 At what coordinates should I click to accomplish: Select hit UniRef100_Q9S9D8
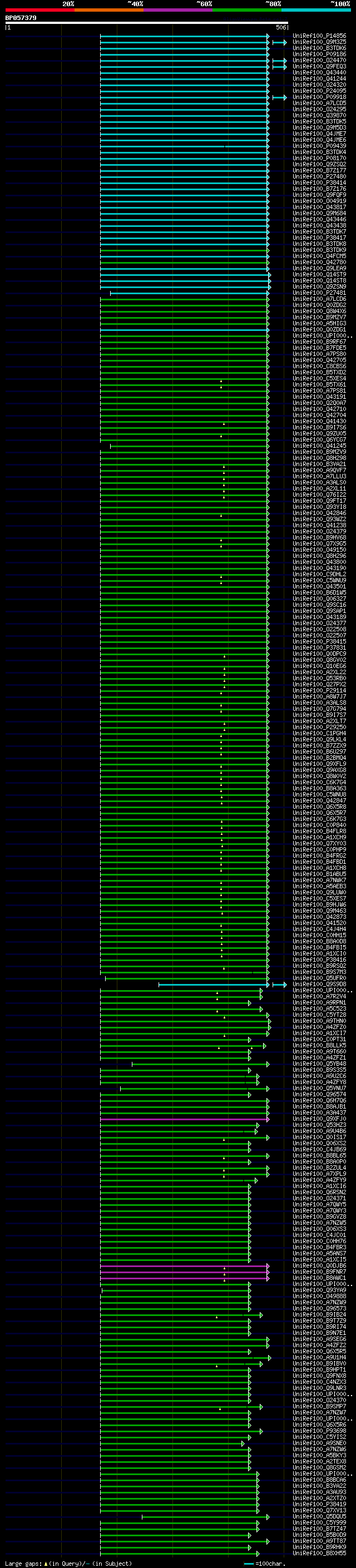coord(319,985)
